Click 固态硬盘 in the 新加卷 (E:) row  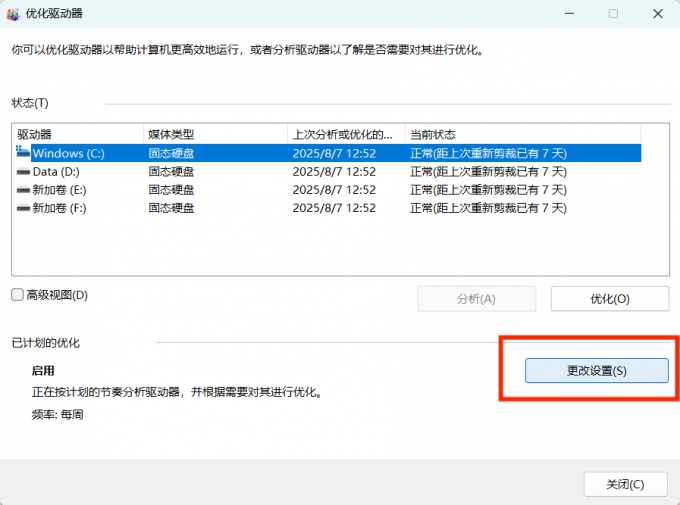[171, 190]
